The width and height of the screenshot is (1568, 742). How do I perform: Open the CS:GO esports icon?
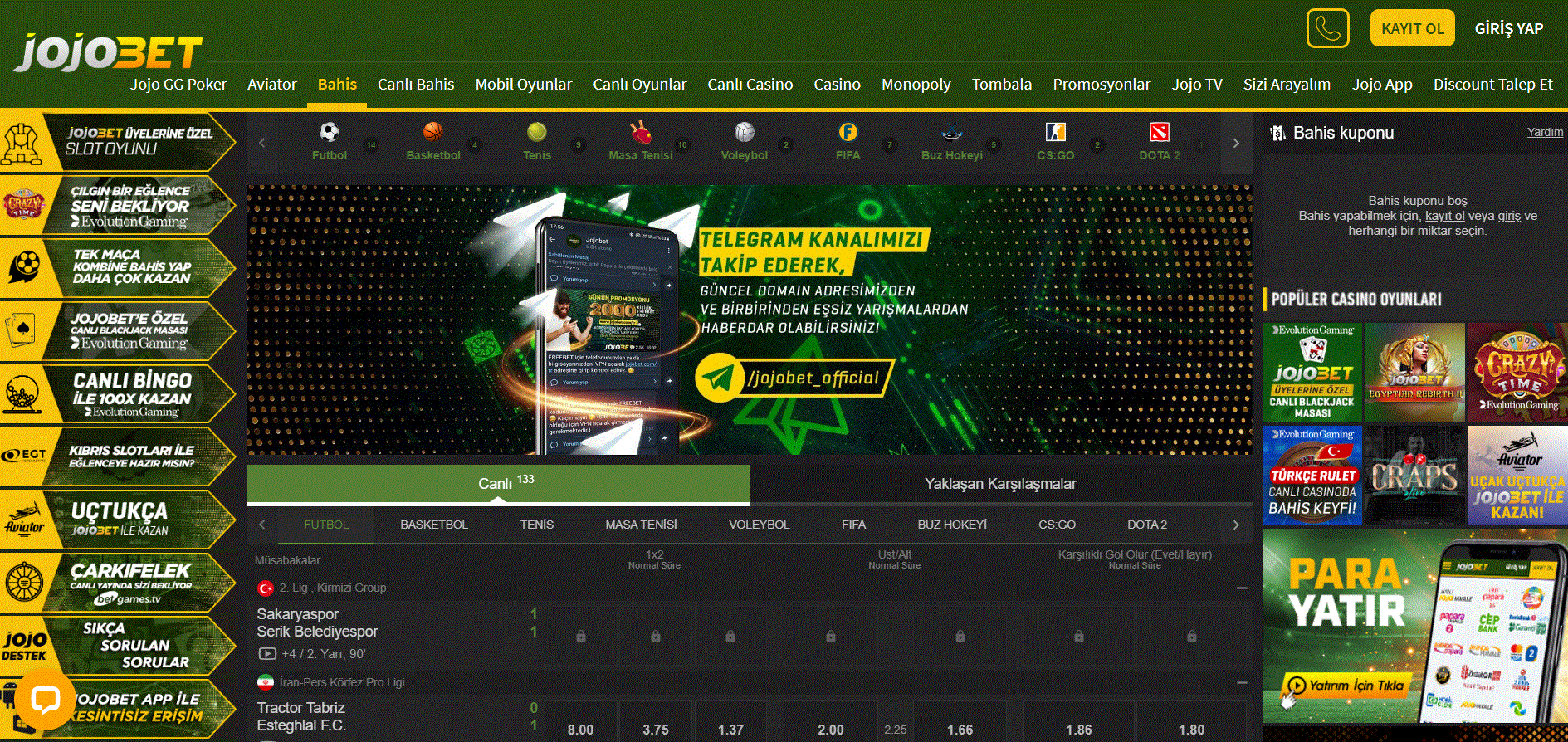(1055, 133)
